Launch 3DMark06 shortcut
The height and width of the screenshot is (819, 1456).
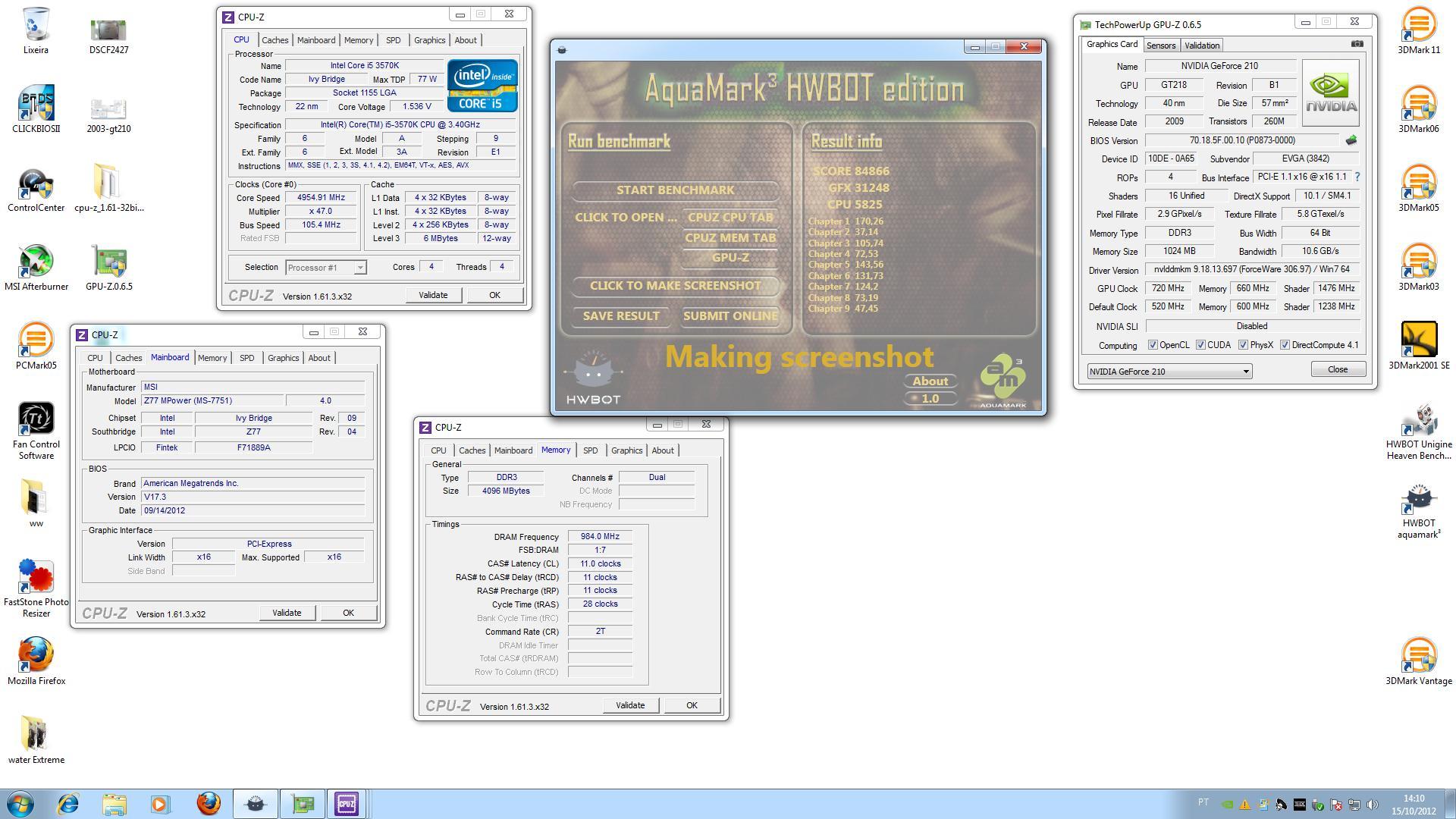(1419, 109)
